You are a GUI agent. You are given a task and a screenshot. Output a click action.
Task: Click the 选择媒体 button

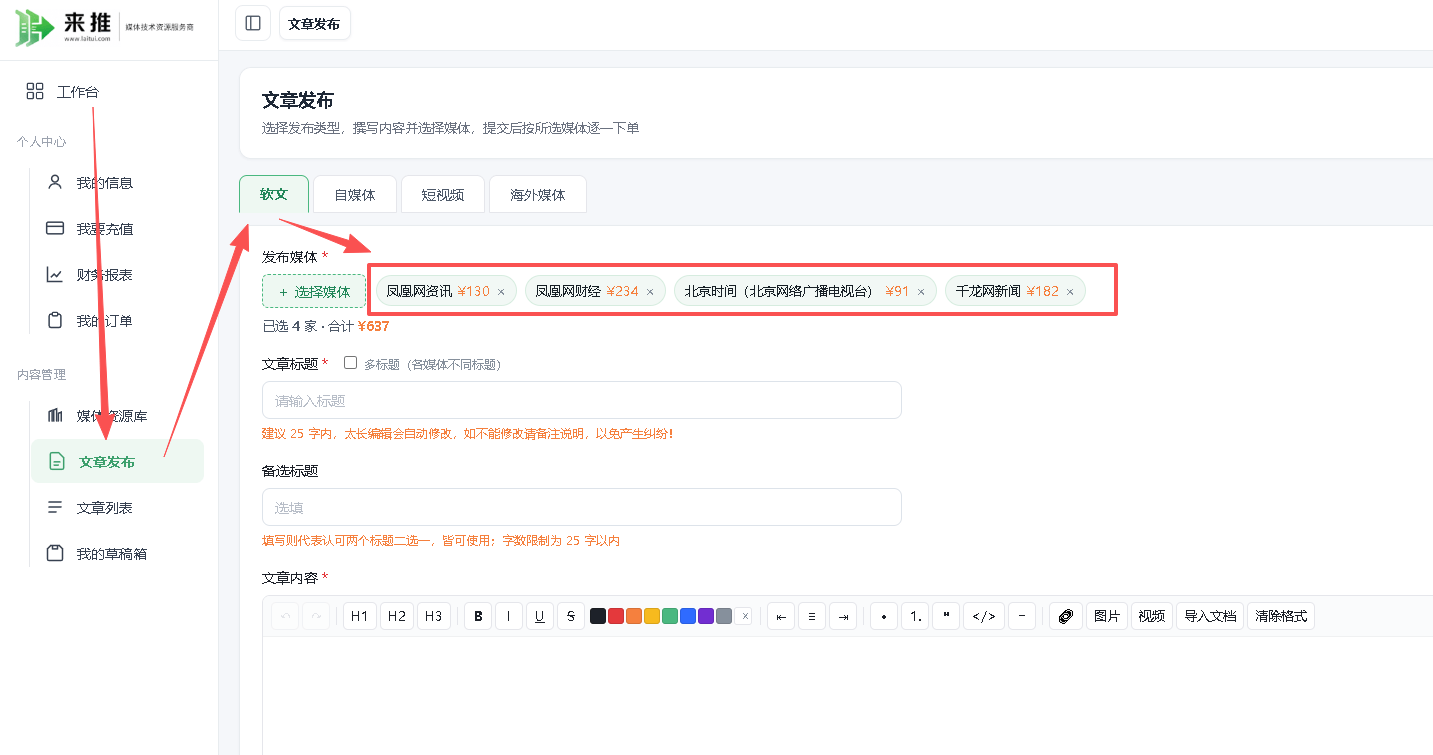click(314, 292)
